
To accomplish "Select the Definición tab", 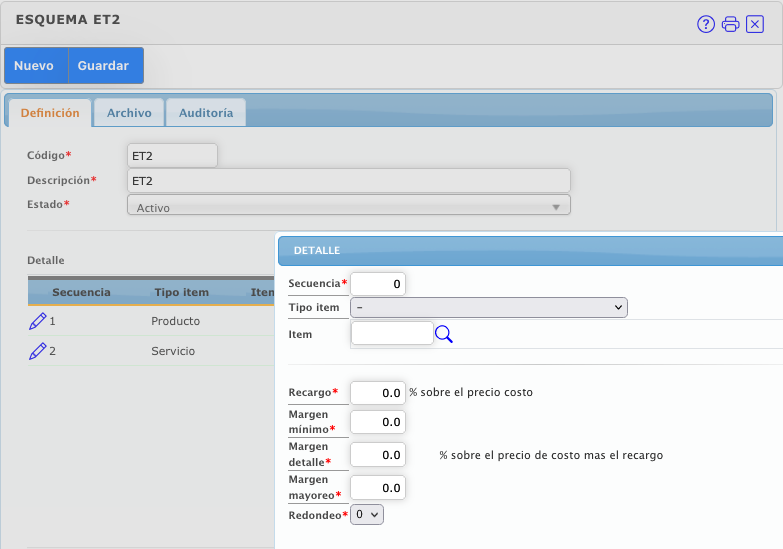I will click(x=50, y=113).
